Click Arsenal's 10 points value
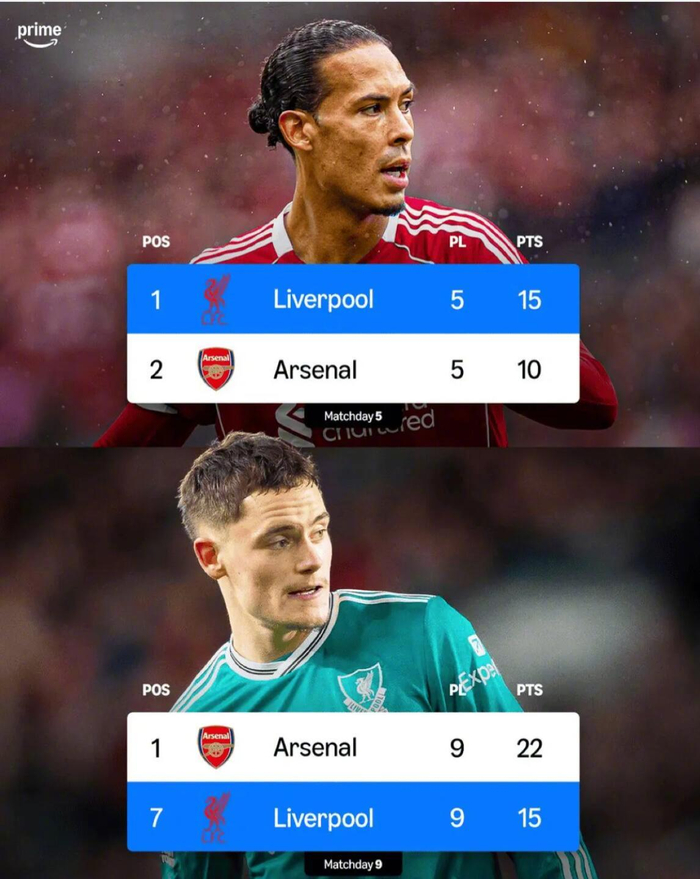Screen dimensions: 700x879 pyautogui.click(x=529, y=370)
